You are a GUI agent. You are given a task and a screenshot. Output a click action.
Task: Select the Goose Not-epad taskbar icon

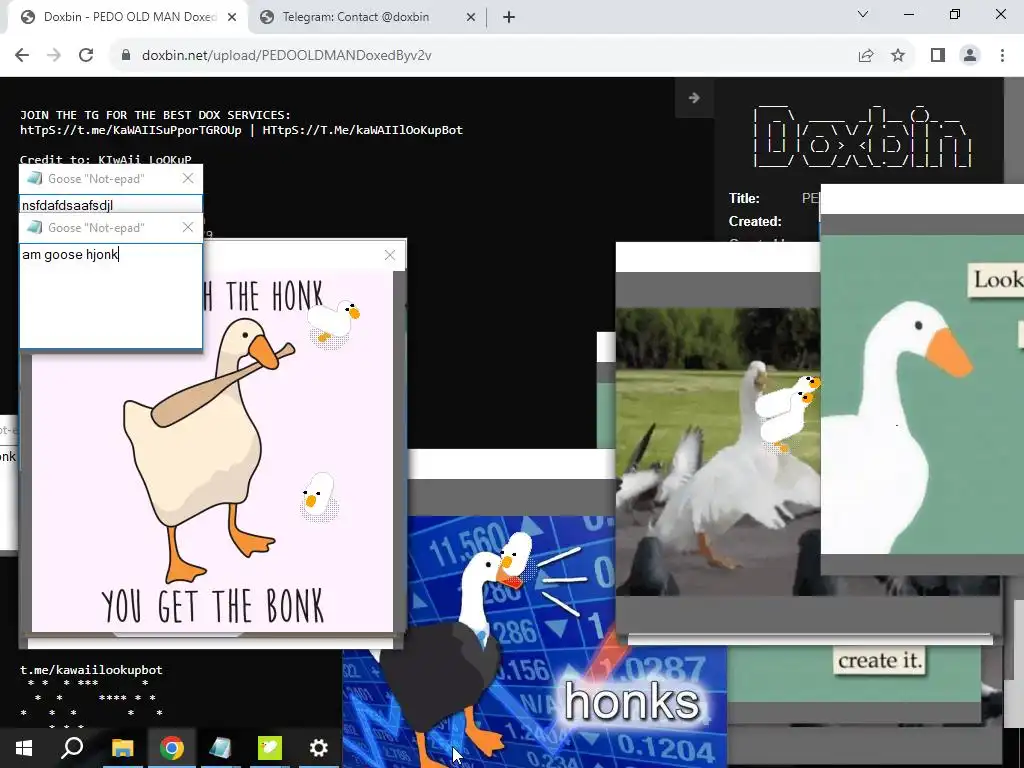coord(220,748)
